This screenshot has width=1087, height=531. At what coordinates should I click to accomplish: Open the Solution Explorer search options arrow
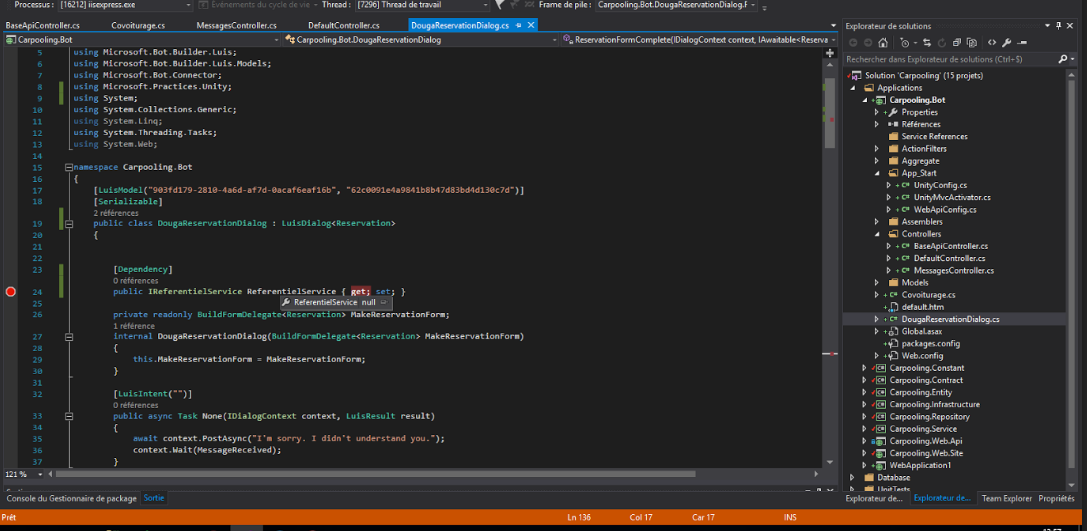pyautogui.click(x=1073, y=60)
